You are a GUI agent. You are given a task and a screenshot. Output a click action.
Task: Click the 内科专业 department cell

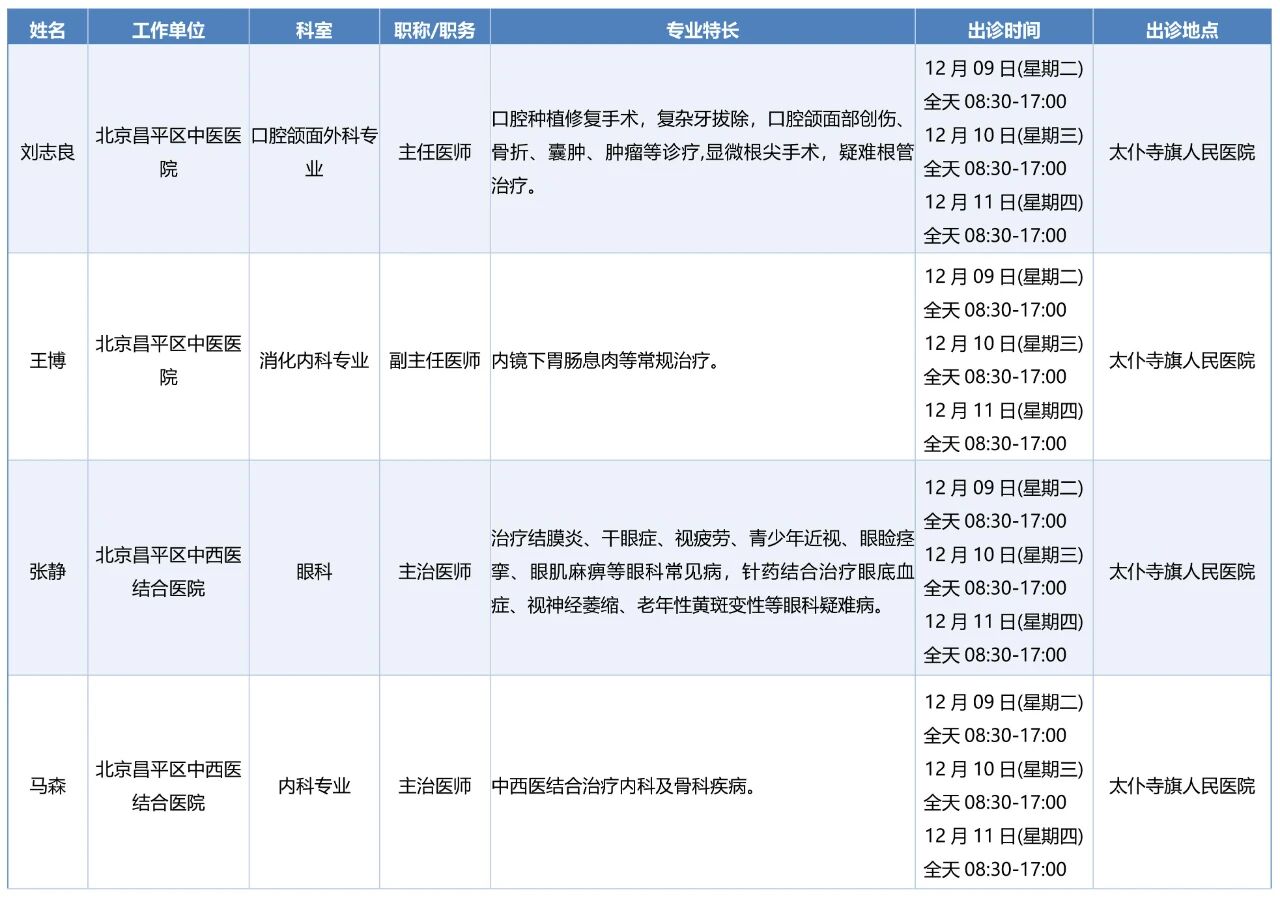314,787
